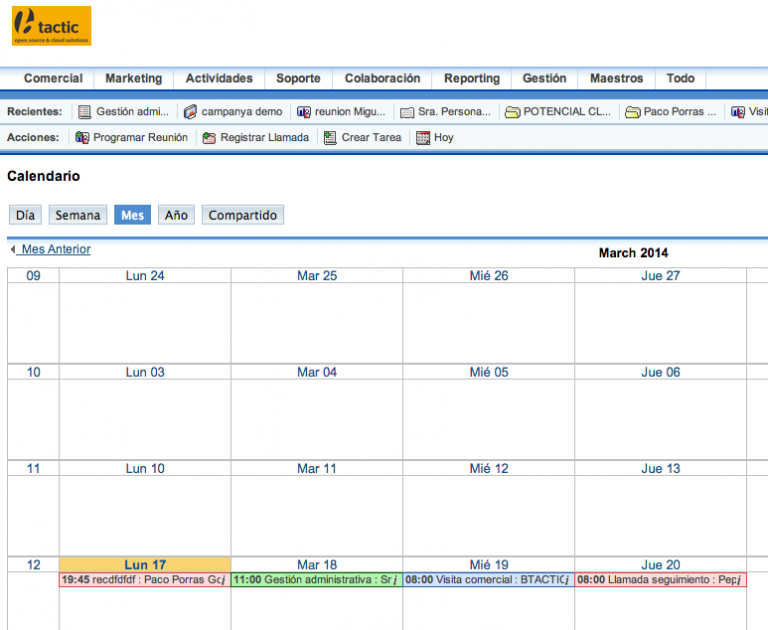The height and width of the screenshot is (630, 768).
Task: Open day Mié 12
Action: [x=489, y=469]
